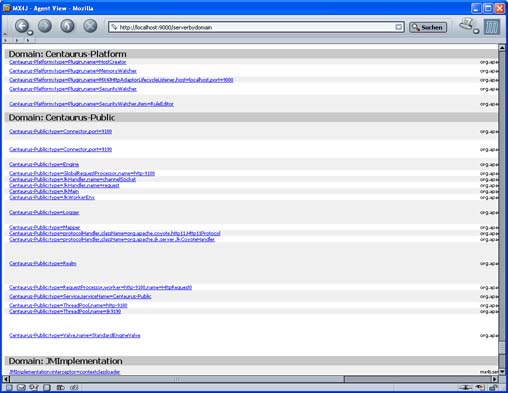Click the horizontal scrollbar thumb
Screen dimensions: 508x393
[x=177, y=379]
